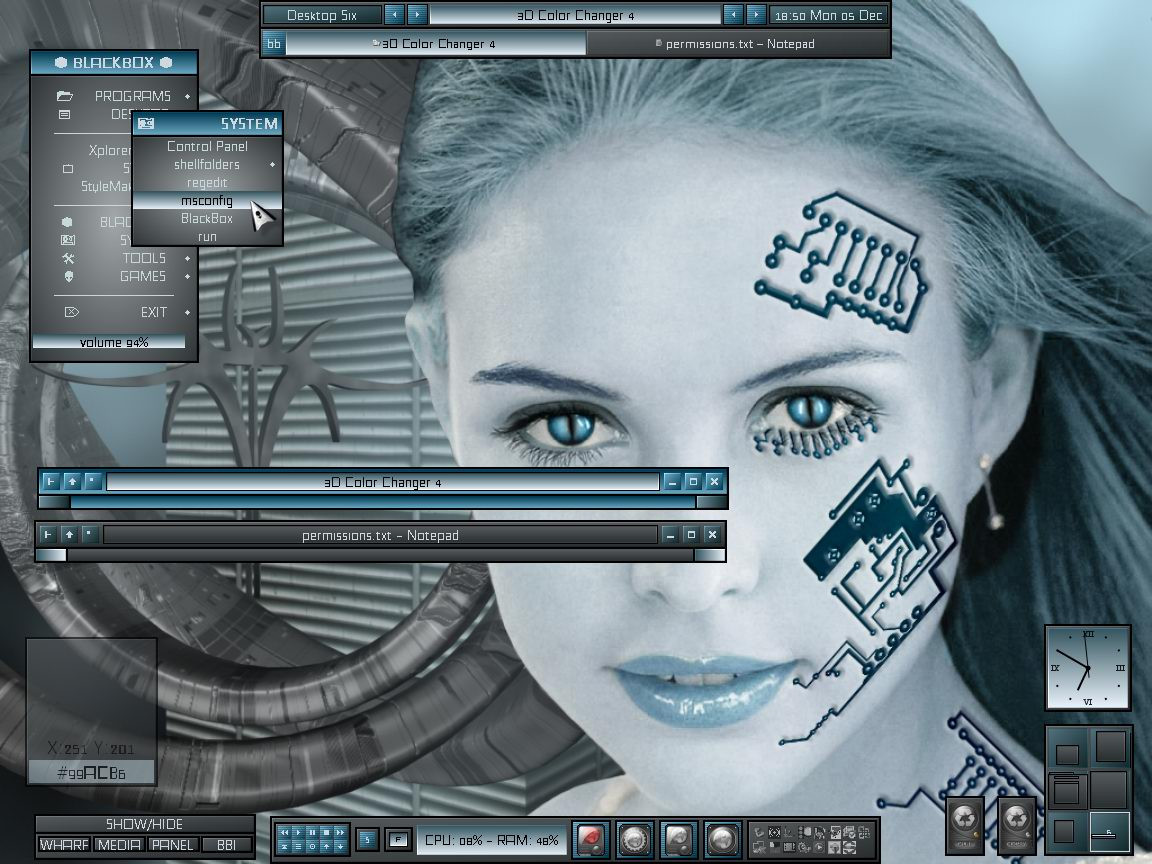Click the permissions.txt - Notepad window title
The width and height of the screenshot is (1152, 864).
pos(380,535)
